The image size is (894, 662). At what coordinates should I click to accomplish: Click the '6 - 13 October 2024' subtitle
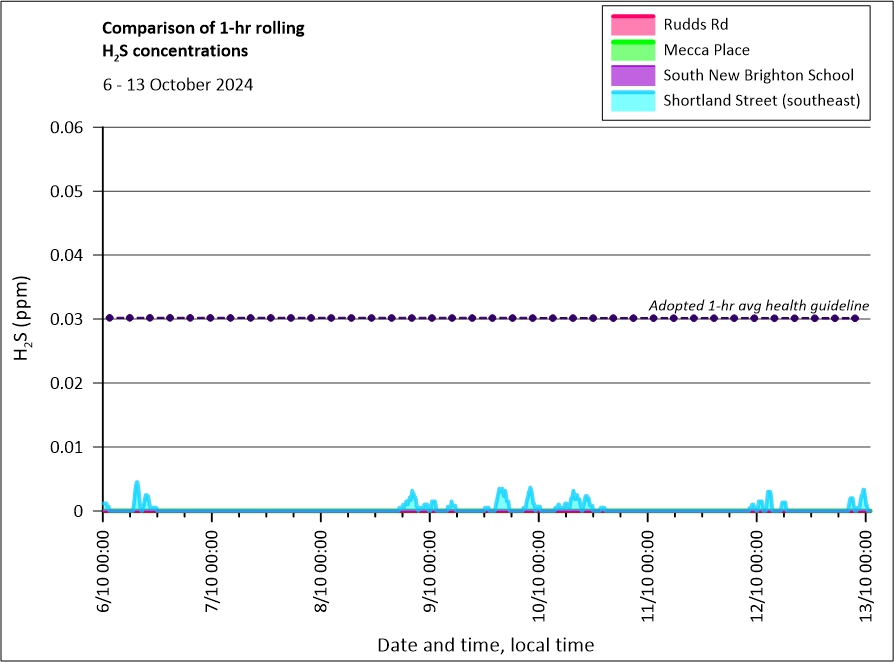[x=177, y=85]
